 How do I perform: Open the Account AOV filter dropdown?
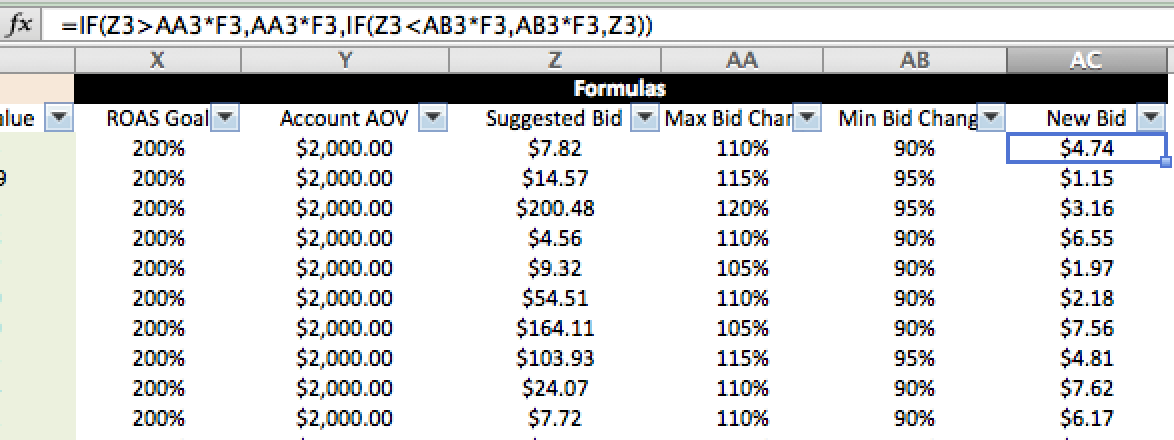(433, 118)
